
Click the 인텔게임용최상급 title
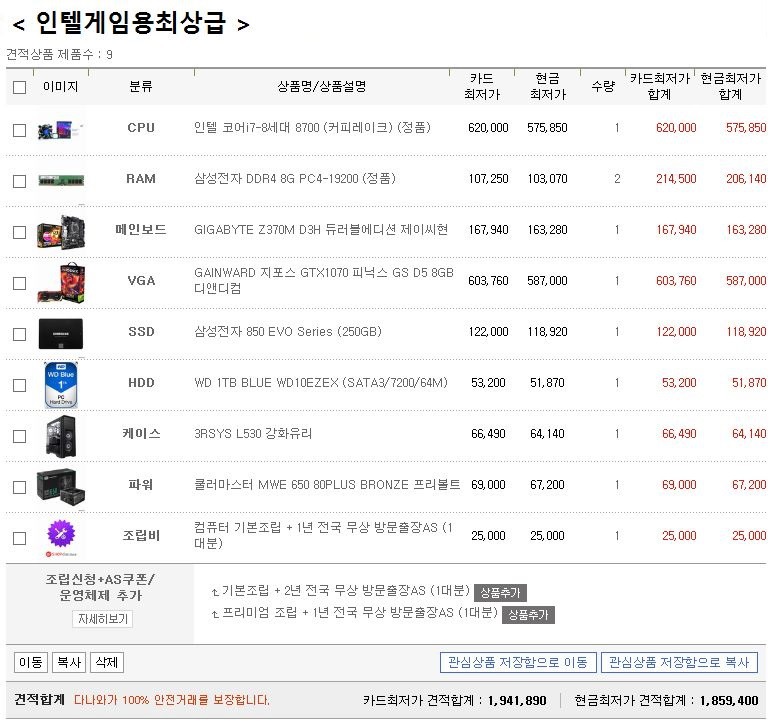coord(131,23)
